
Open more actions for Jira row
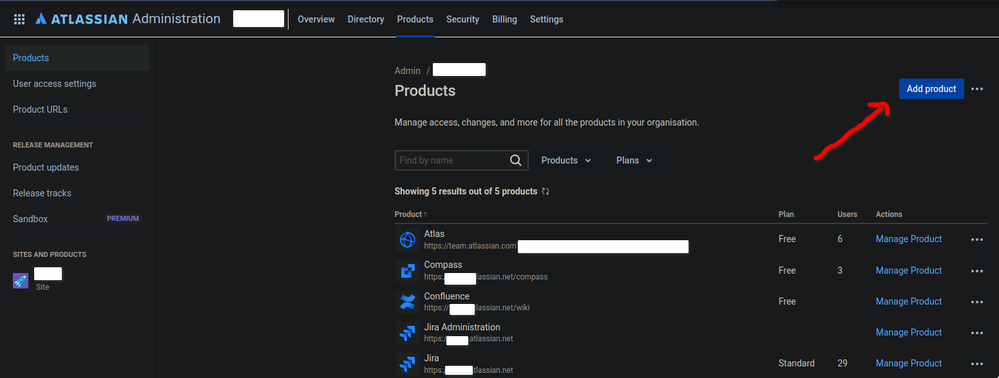coord(977,363)
